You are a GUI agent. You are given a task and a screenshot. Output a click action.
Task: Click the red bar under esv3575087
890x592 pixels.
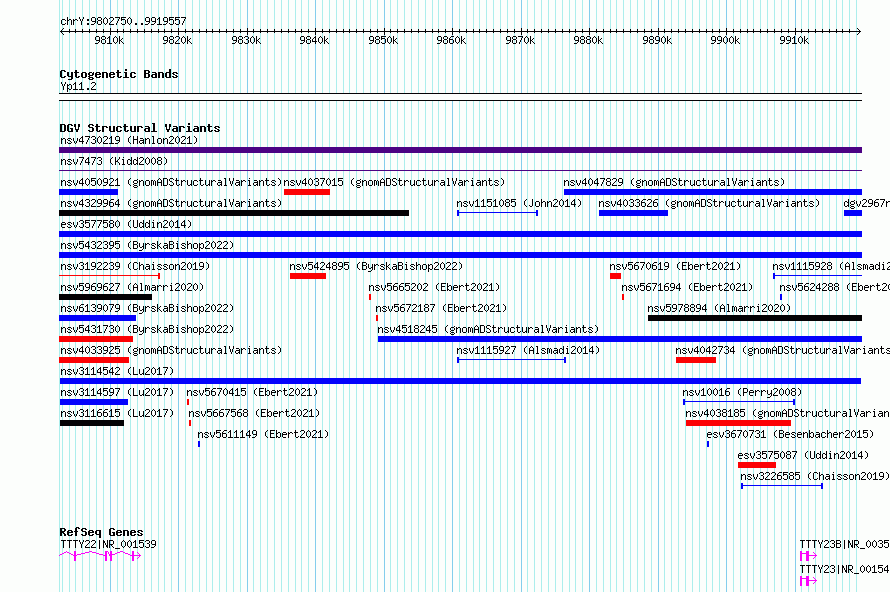757,465
